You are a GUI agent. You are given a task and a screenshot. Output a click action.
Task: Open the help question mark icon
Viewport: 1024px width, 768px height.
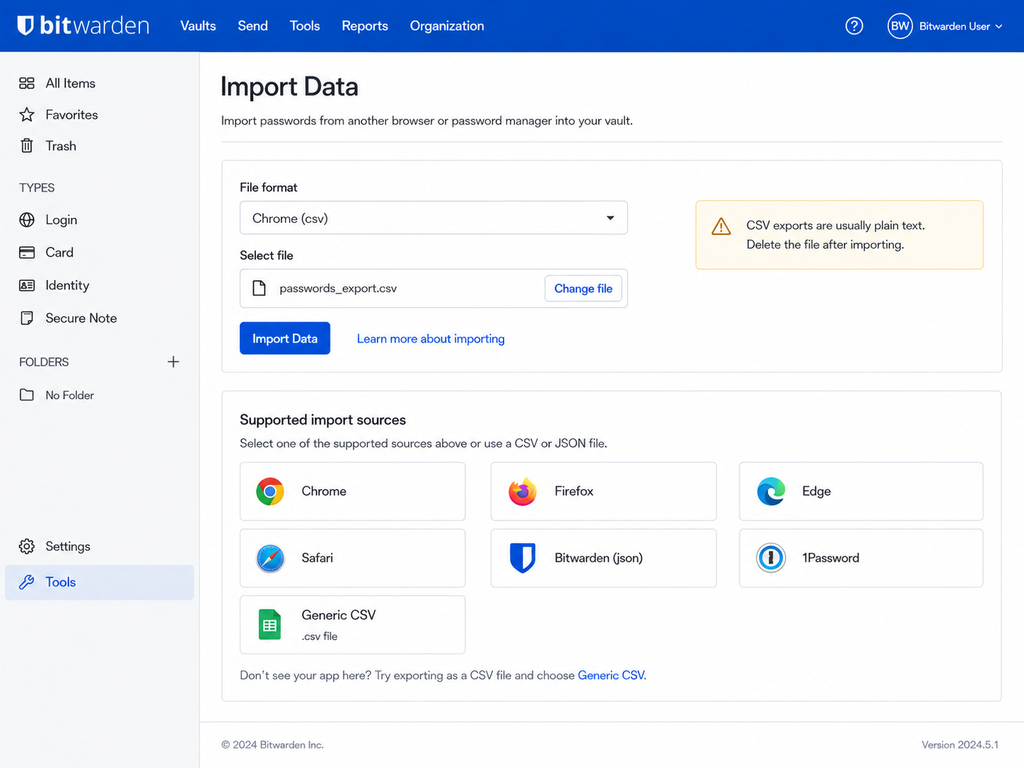pyautogui.click(x=854, y=26)
